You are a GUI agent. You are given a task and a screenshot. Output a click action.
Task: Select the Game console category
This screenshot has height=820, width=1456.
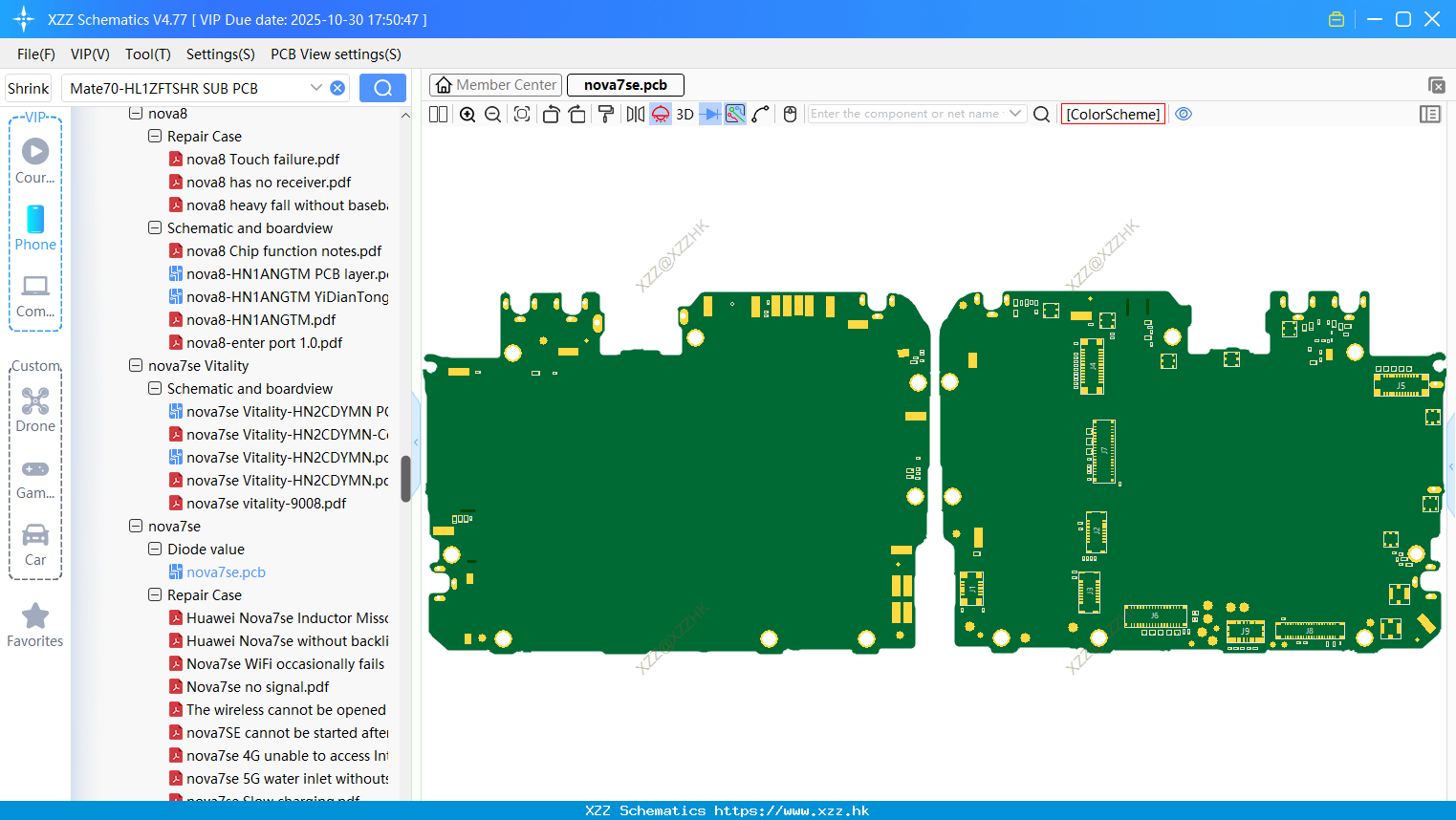pyautogui.click(x=35, y=478)
